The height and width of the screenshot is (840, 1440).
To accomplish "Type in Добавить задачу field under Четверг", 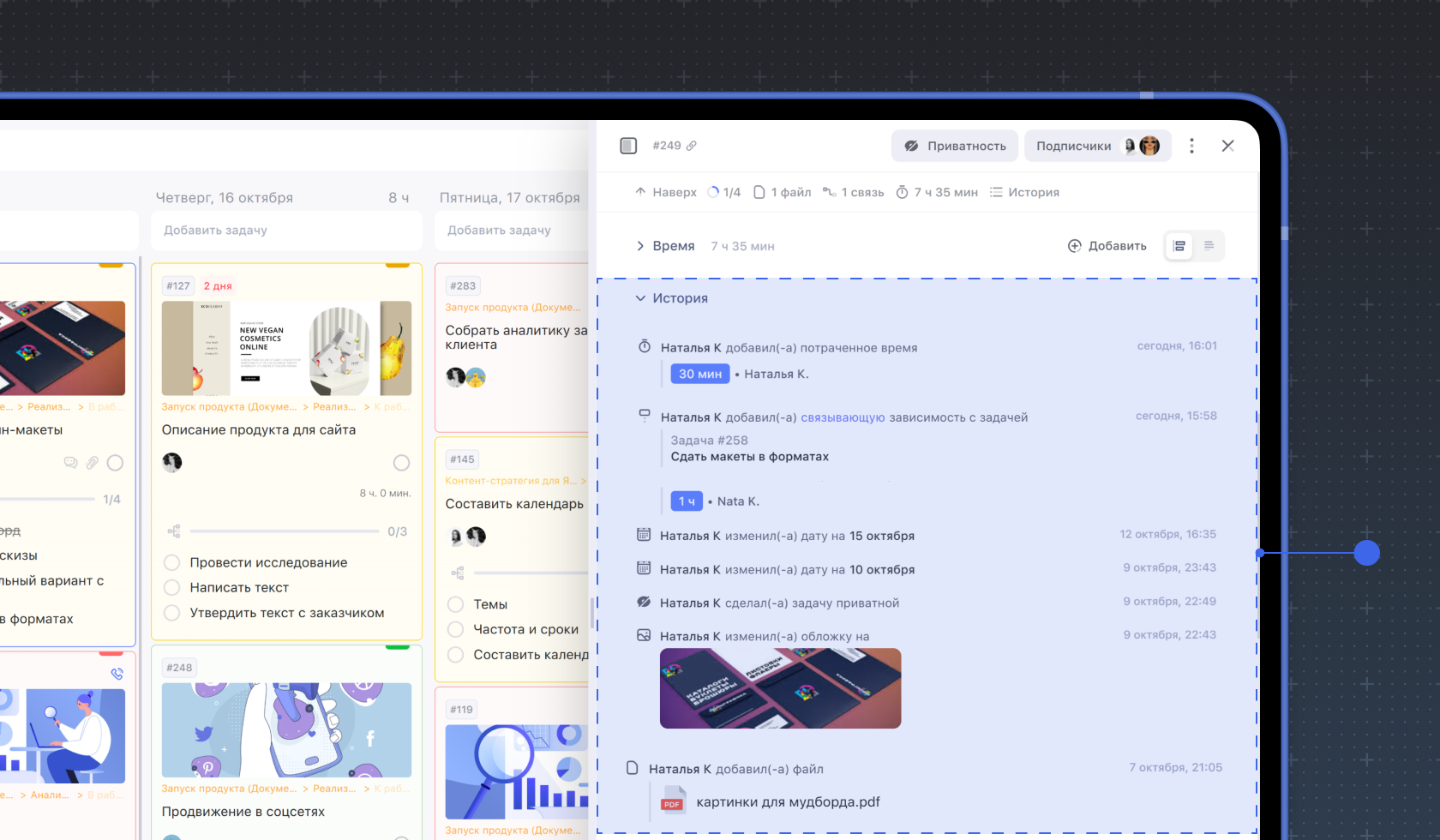I will tap(286, 231).
